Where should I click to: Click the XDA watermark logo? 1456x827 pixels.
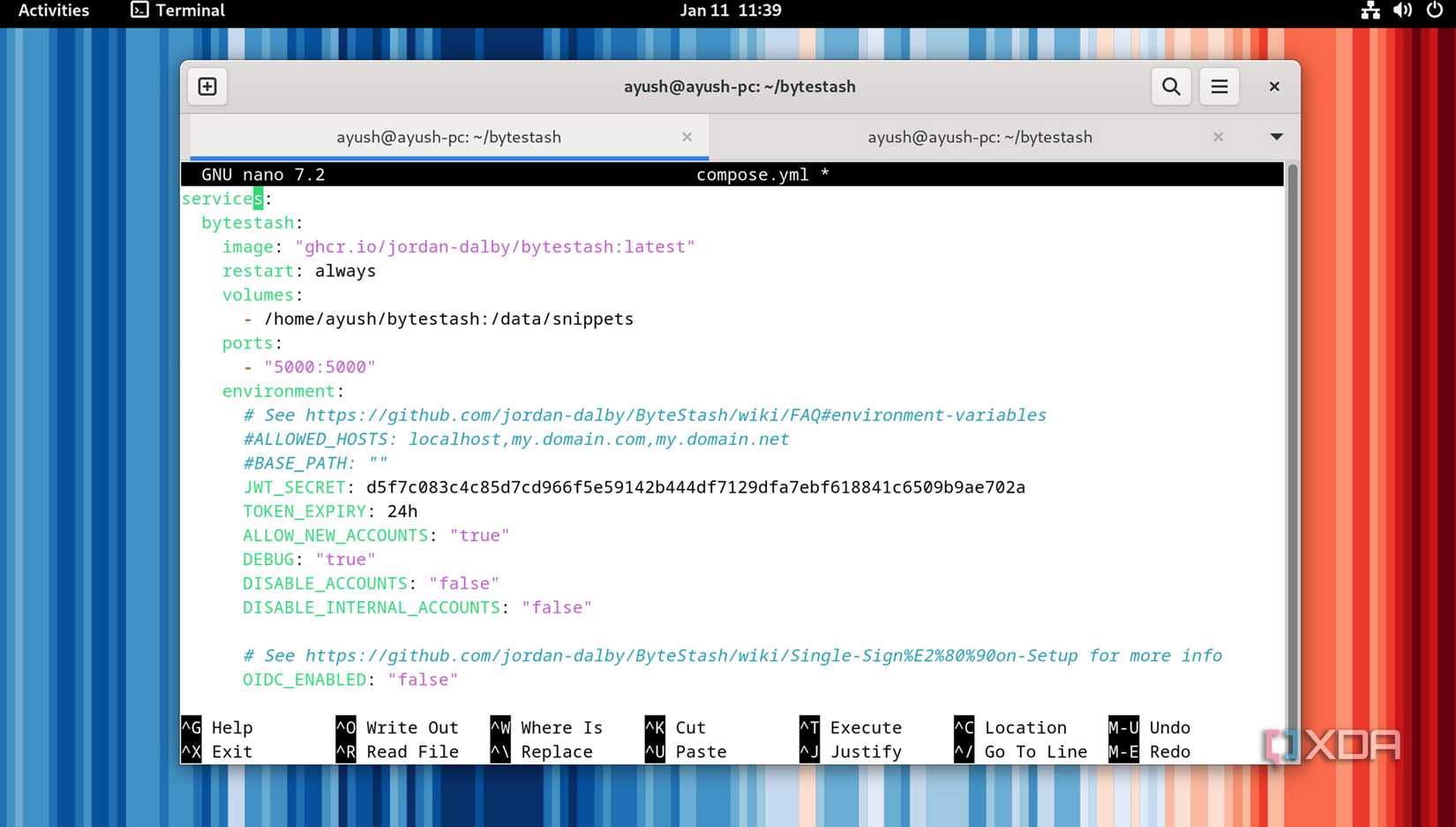(1332, 746)
